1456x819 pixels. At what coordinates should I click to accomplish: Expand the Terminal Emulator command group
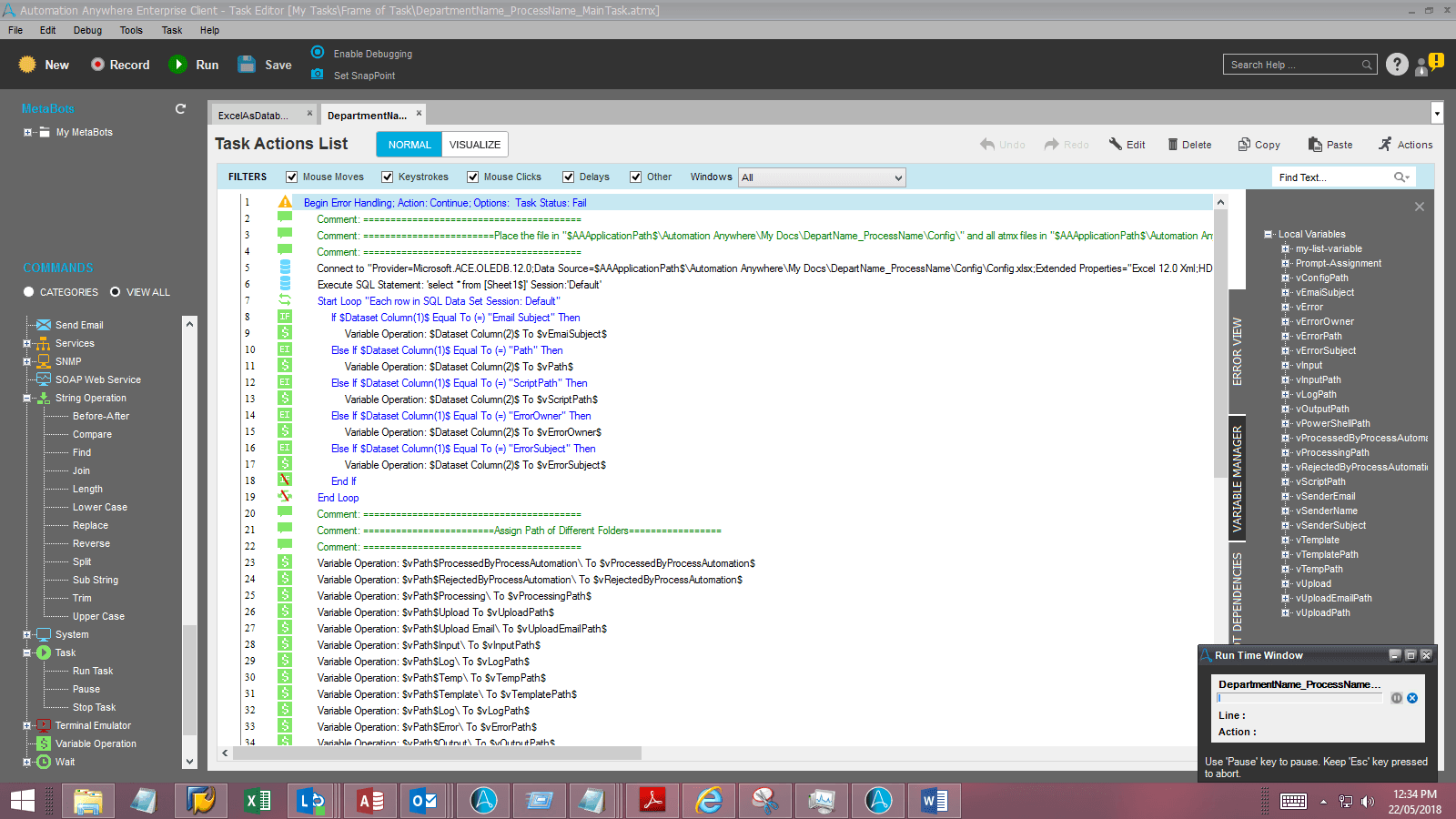[27, 725]
